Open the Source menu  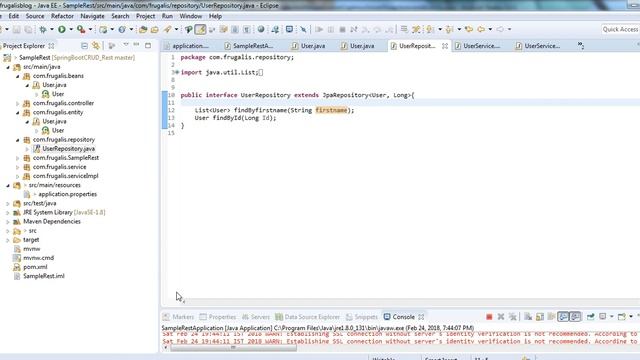[35, 16]
